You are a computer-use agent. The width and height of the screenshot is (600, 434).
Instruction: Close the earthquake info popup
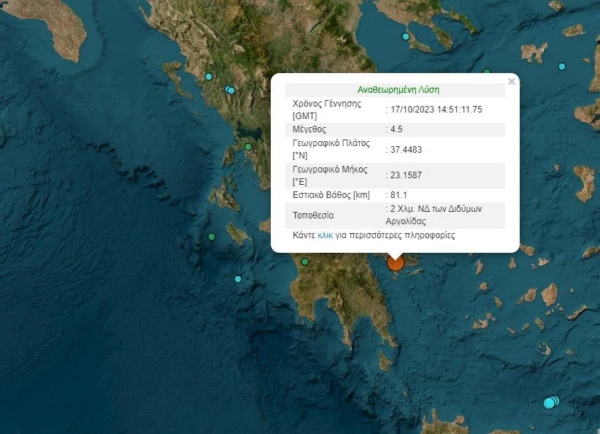(511, 82)
